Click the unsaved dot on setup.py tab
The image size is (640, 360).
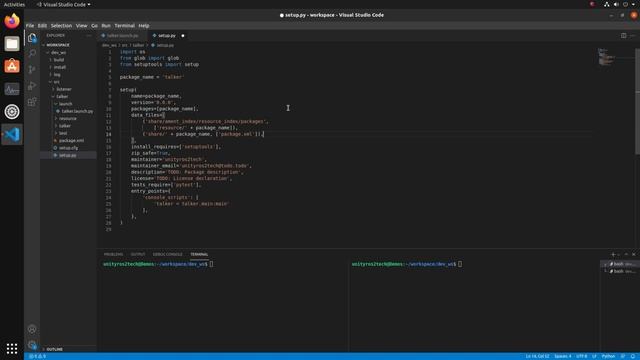183,36
